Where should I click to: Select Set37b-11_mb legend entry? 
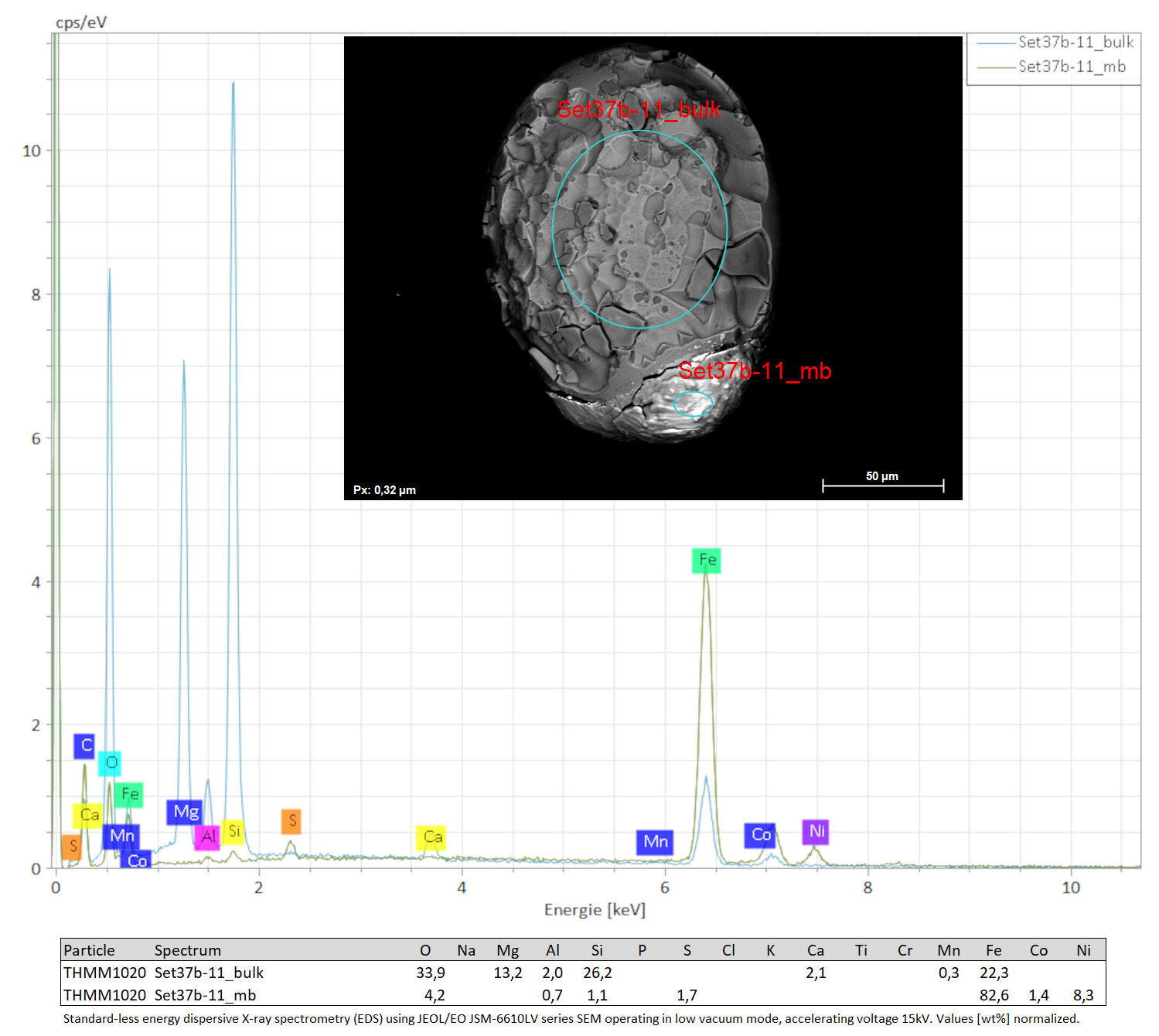coord(1052,66)
